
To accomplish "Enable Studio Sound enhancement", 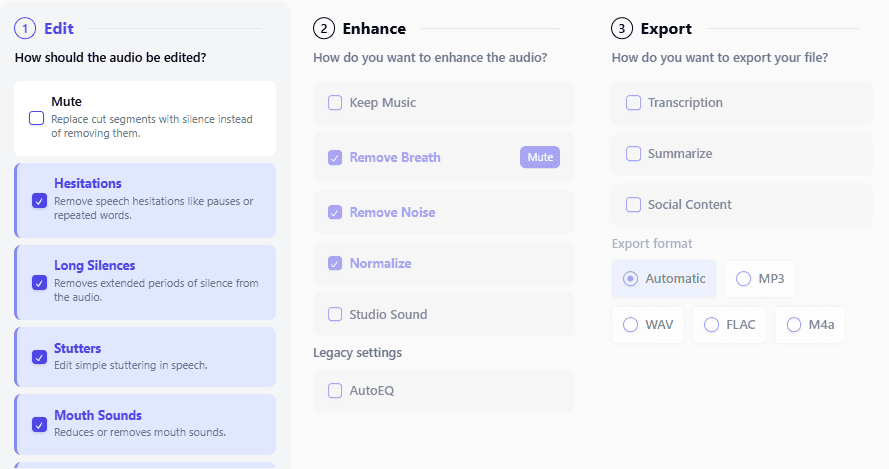I will pyautogui.click(x=335, y=314).
